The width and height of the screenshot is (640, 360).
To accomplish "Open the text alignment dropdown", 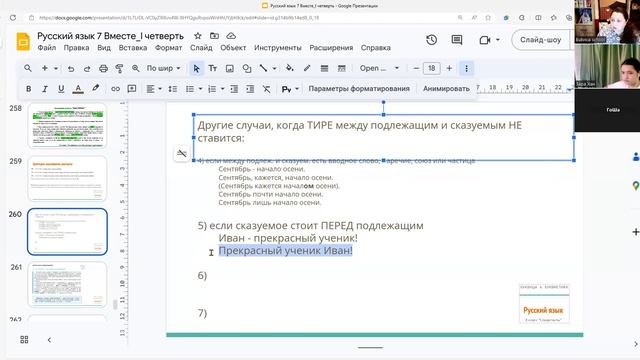I will [154, 89].
